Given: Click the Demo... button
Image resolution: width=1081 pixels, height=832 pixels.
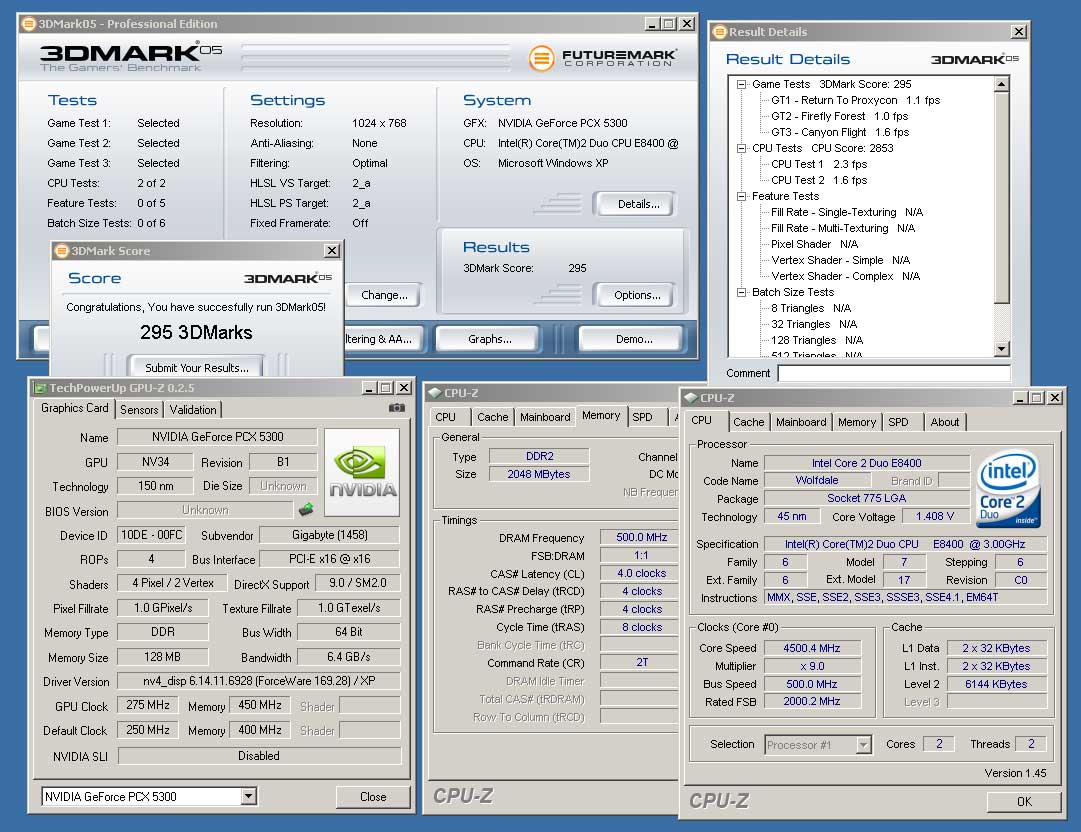Looking at the screenshot, I should click(x=634, y=339).
